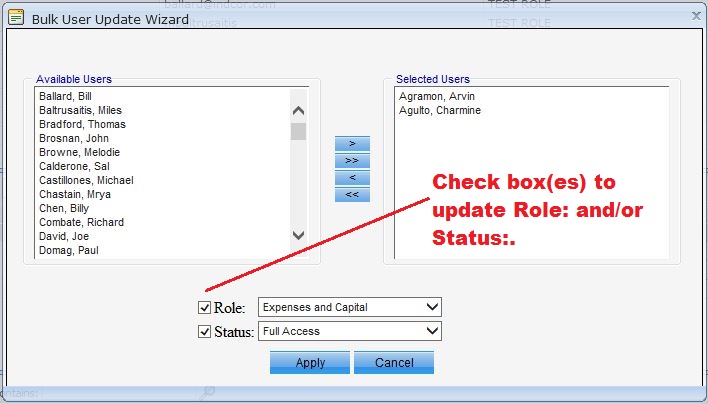This screenshot has width=708, height=404.
Task: Click the Available Users scrollbar thumb
Action: [x=298, y=132]
